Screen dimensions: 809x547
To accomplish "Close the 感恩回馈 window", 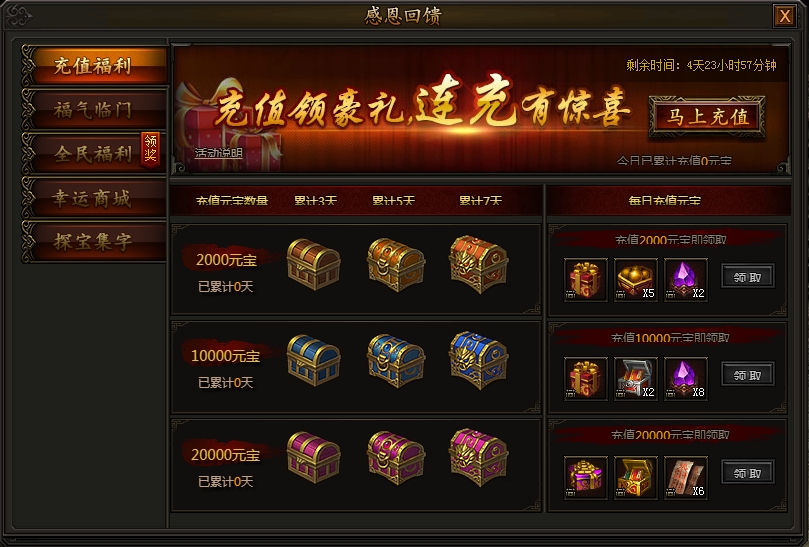I will (785, 16).
